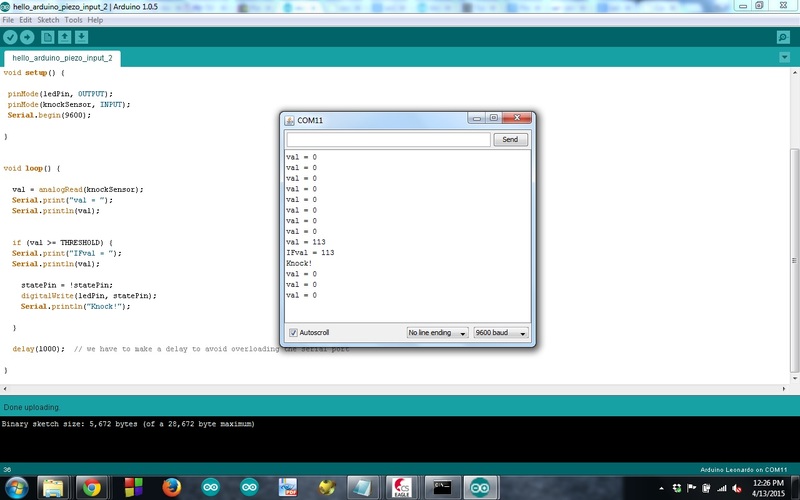Open a sketch with the Open icon
Image resolution: width=800 pixels, height=500 pixels.
point(64,37)
